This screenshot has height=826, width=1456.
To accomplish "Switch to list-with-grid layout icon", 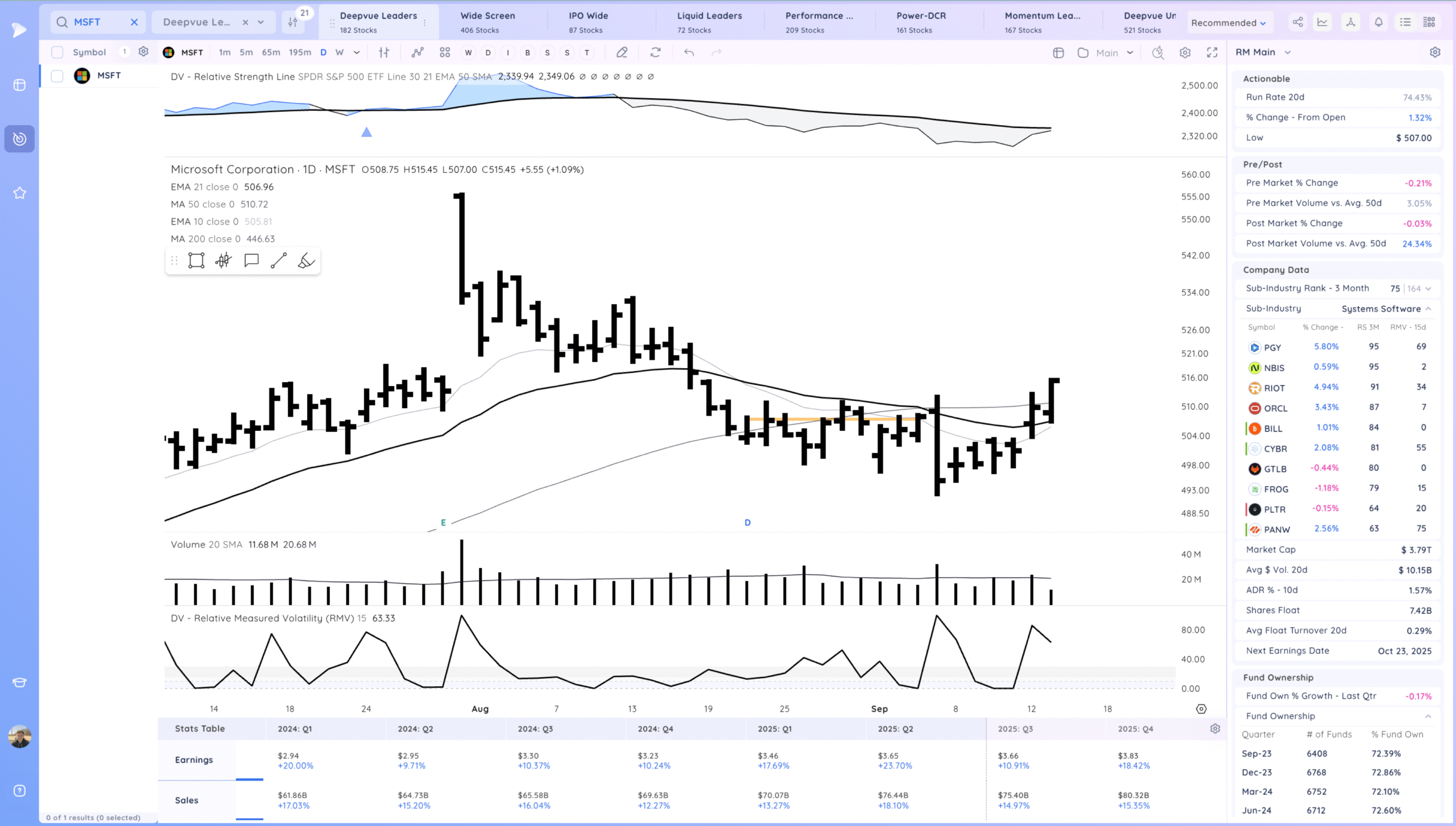I will tap(1429, 22).
